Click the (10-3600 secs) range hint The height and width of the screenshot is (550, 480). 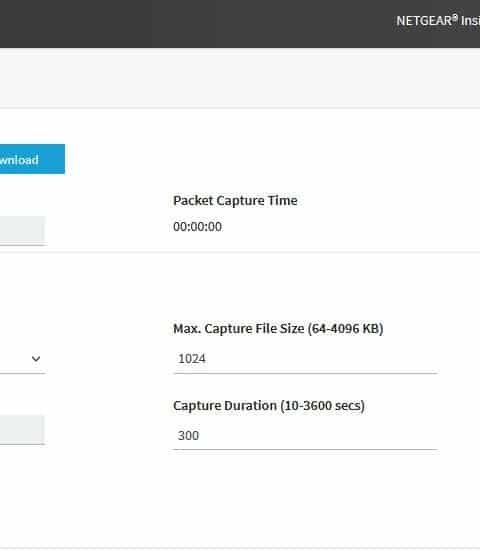click(322, 406)
